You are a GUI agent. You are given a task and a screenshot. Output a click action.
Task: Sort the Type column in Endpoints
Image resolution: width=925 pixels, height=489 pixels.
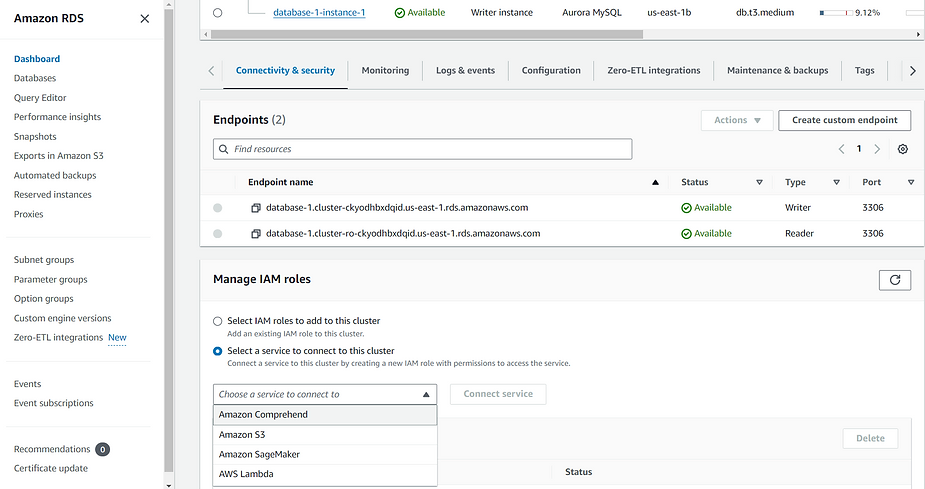click(x=836, y=182)
